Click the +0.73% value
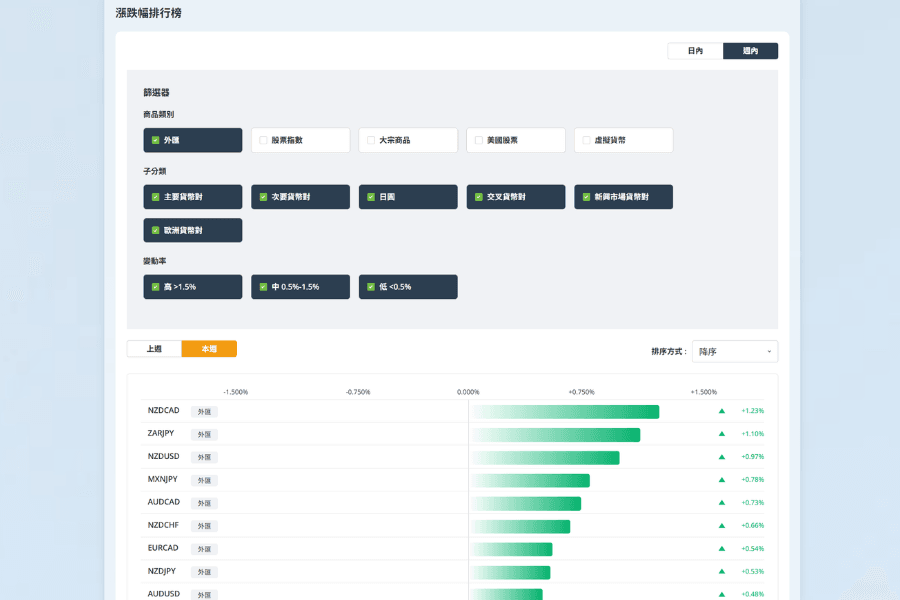The height and width of the screenshot is (600, 900). (x=752, y=503)
